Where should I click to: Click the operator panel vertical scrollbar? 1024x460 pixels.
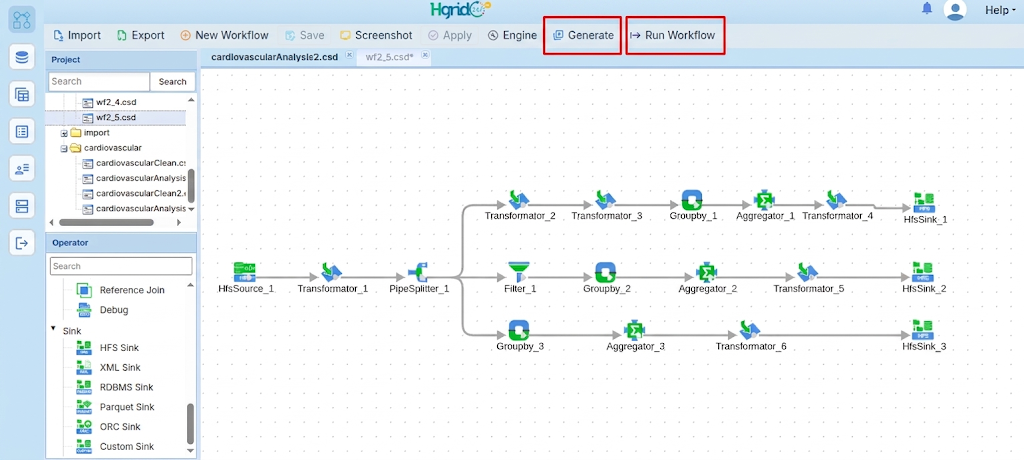point(191,423)
